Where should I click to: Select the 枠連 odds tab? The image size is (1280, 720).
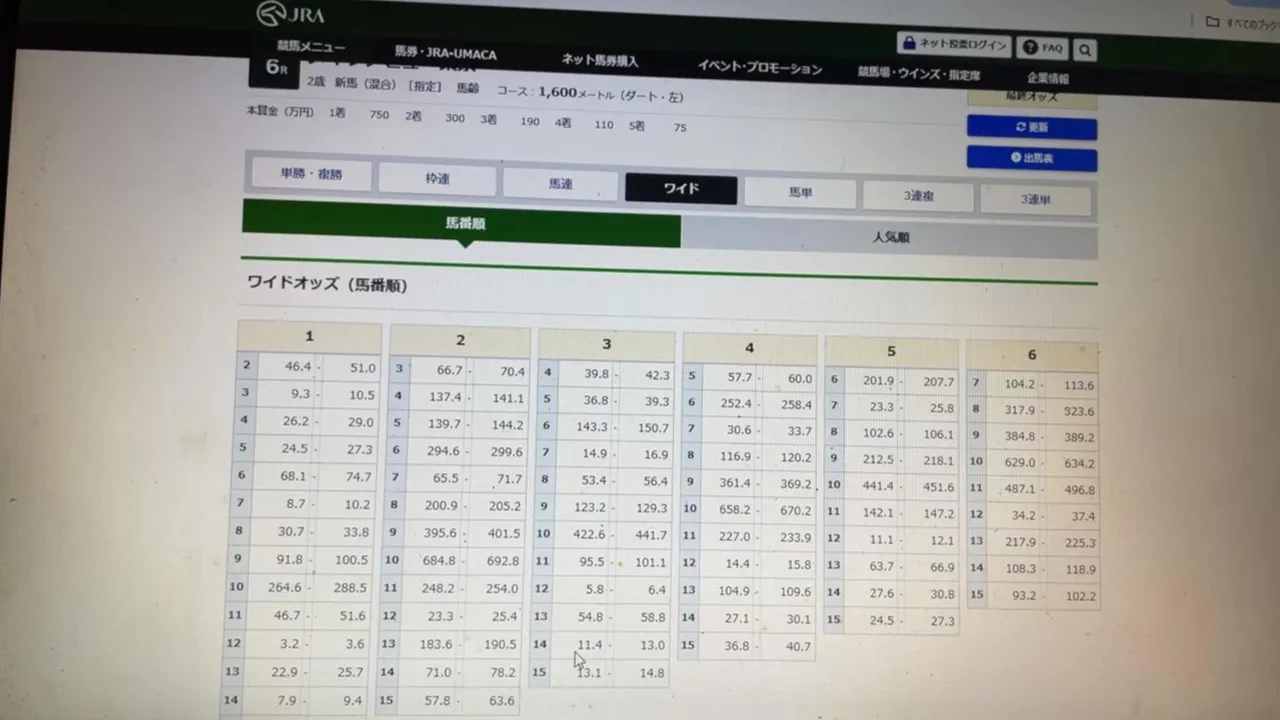click(x=437, y=179)
